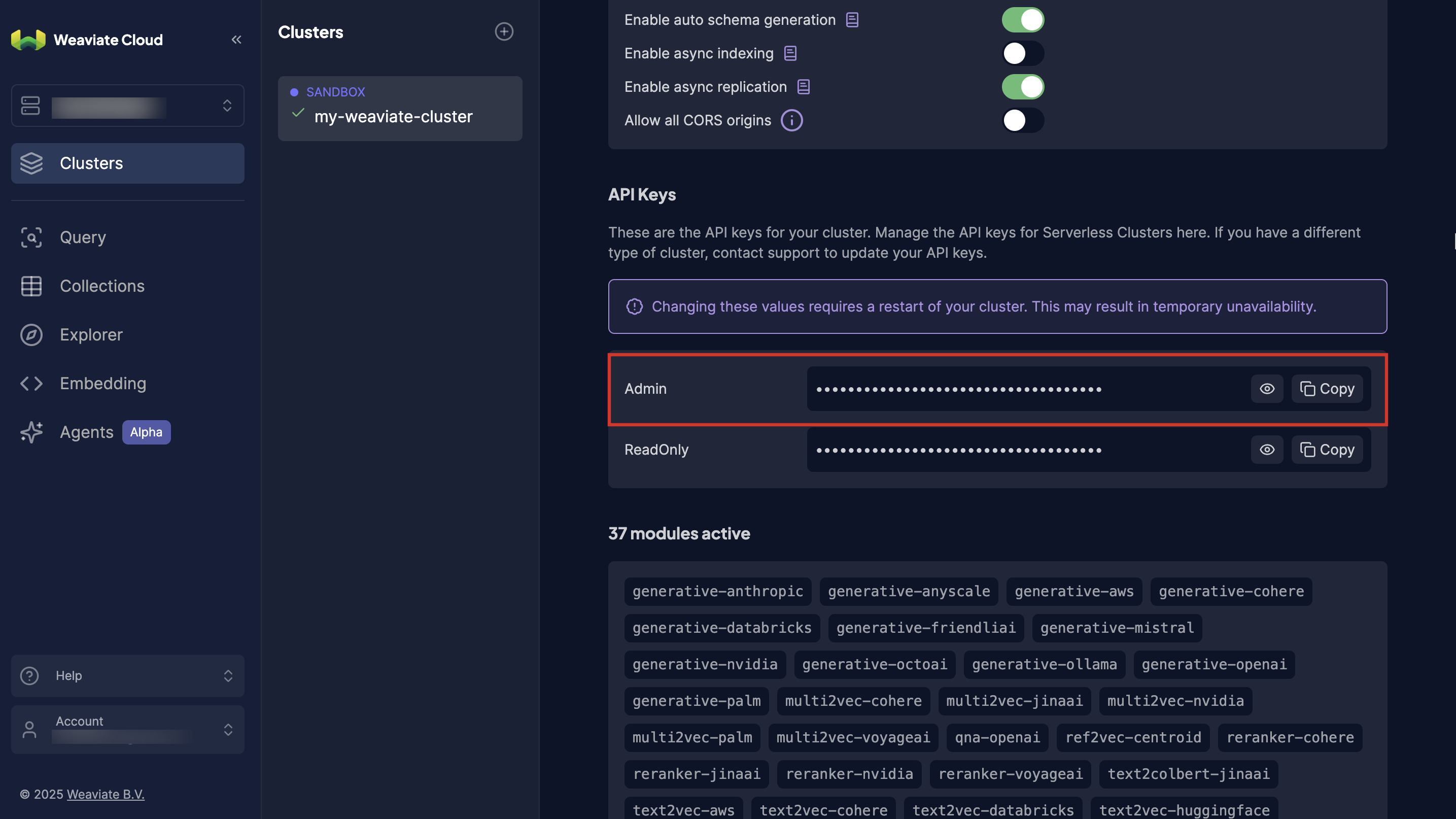
Task: Click the generative-cohere module tag
Action: [x=1232, y=591]
